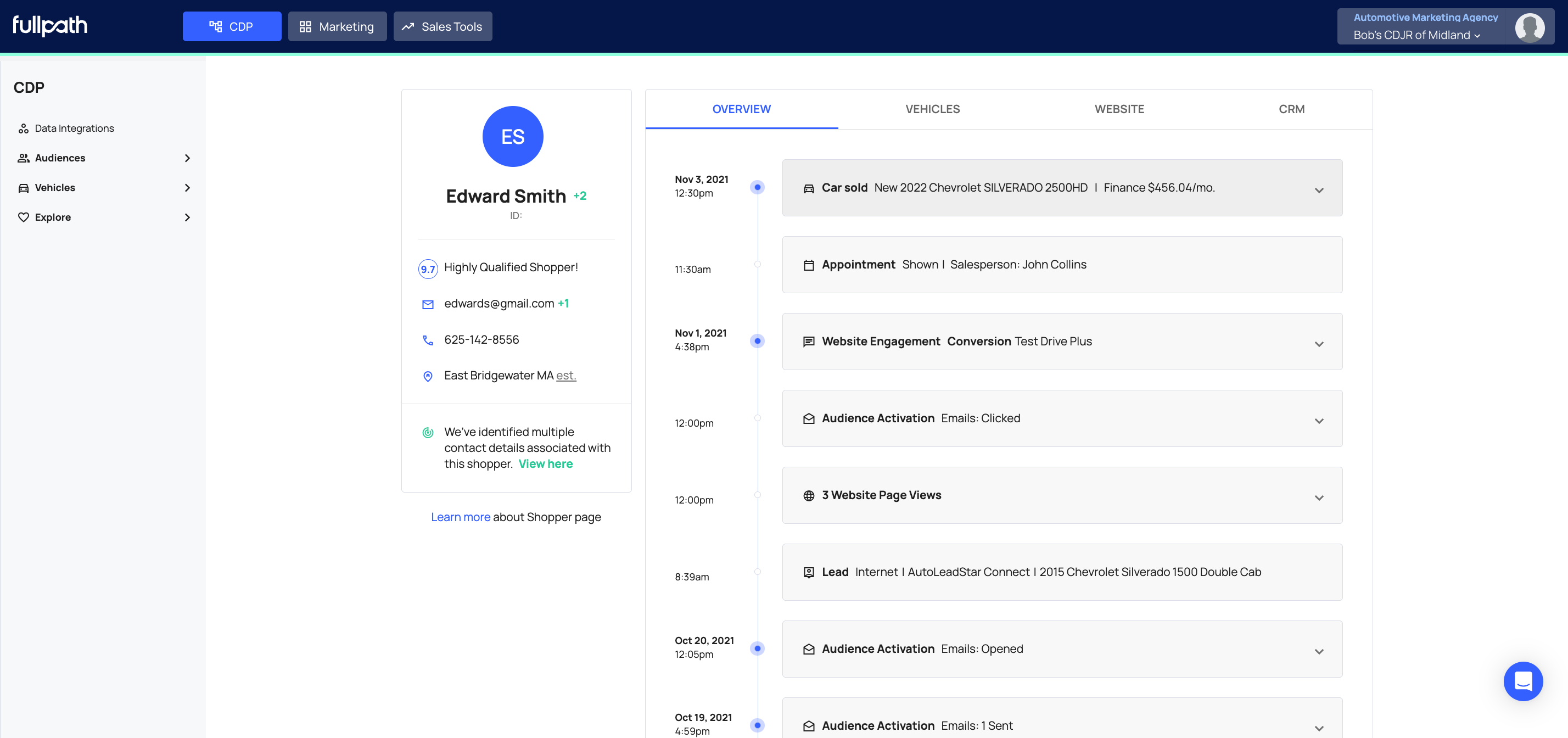Expand the Car sold event row
Image resolution: width=1568 pixels, height=738 pixels.
tap(1318, 190)
